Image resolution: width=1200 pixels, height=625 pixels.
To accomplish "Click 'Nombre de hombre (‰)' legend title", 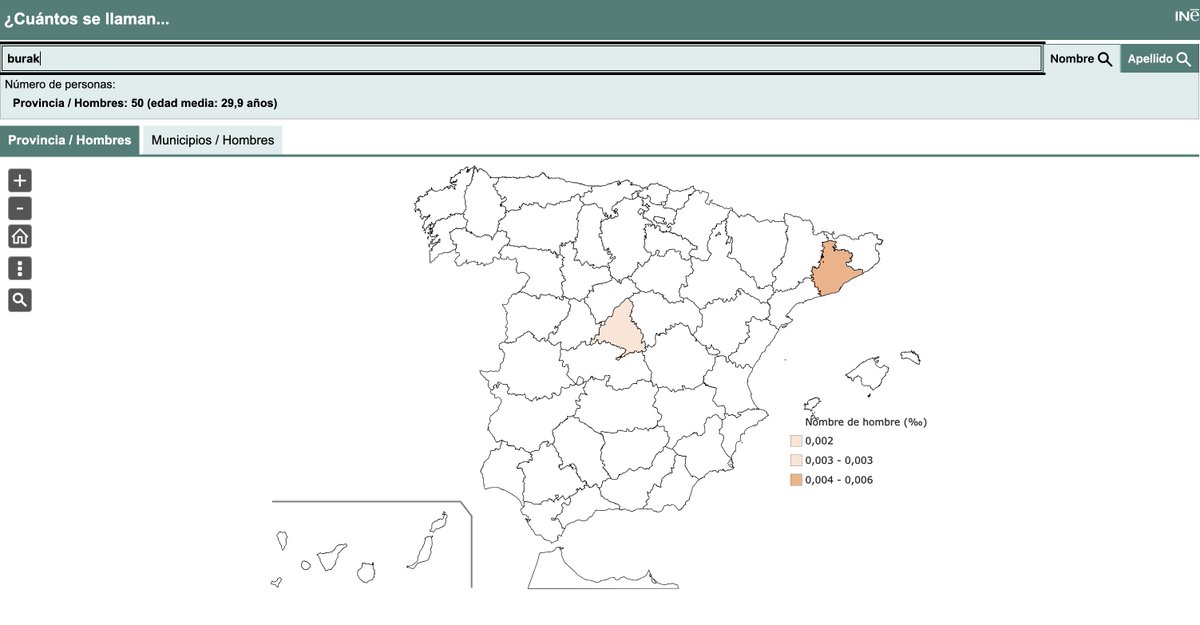I will click(866, 422).
